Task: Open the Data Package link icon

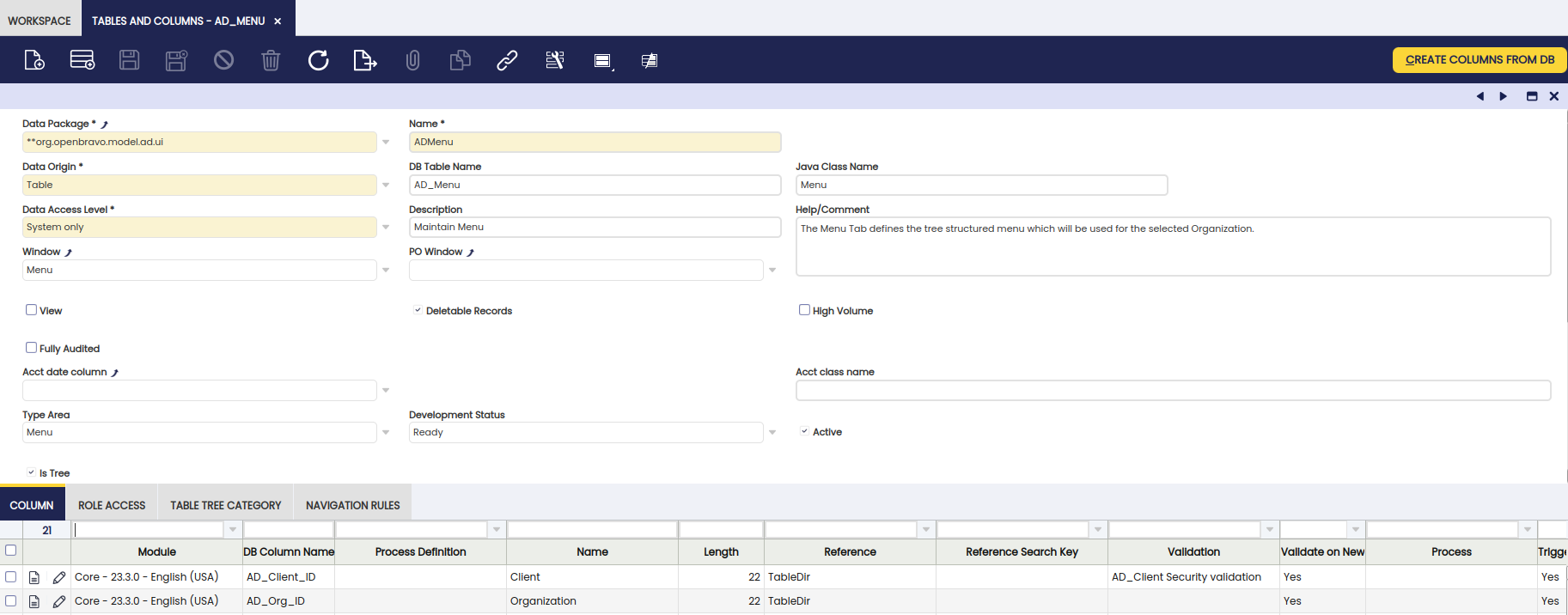Action: [105, 125]
